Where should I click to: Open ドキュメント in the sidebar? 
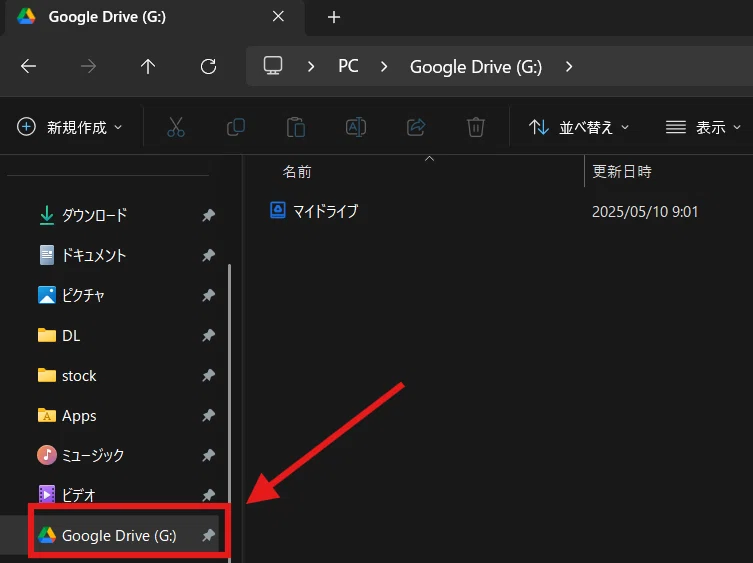point(94,255)
